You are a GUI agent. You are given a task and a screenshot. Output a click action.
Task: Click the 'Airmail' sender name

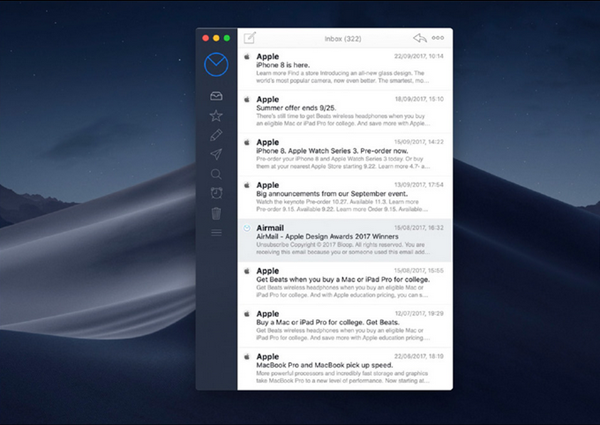click(270, 228)
